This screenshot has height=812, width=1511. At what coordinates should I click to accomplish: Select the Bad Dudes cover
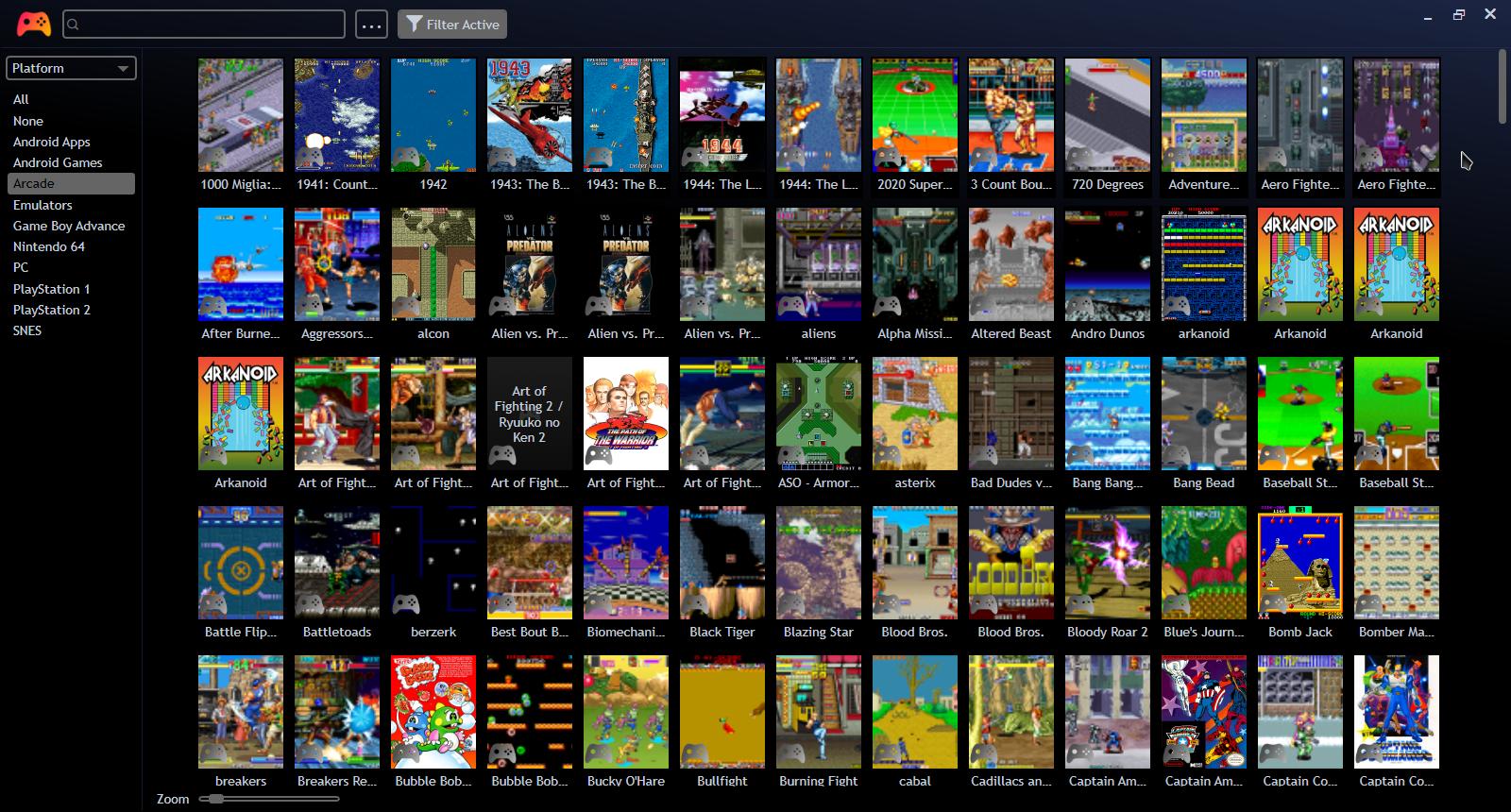1011,414
